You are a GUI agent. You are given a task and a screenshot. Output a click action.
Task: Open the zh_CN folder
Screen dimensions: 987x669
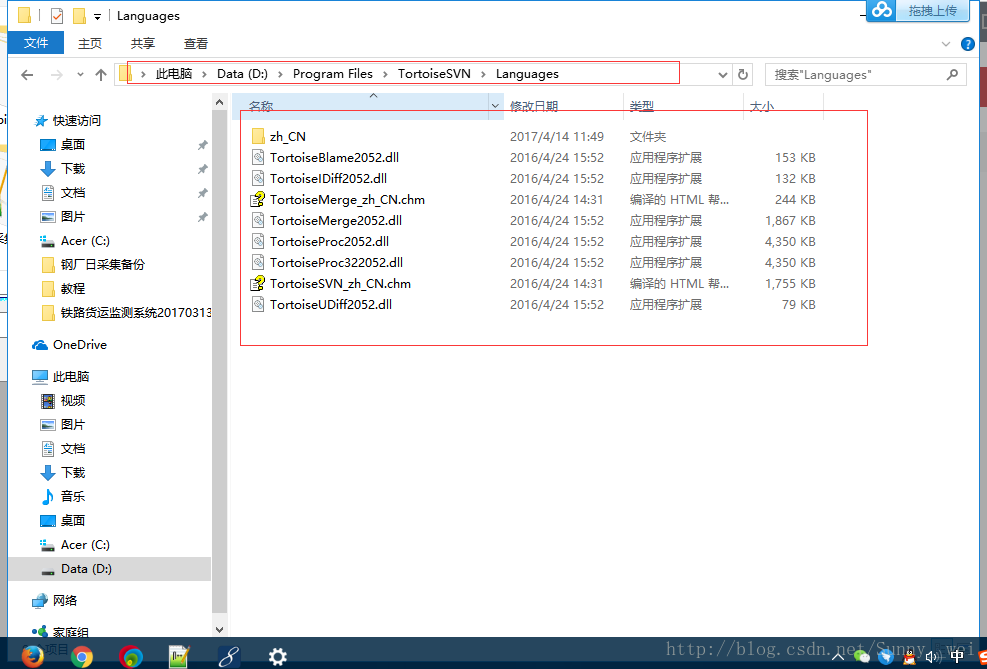point(288,137)
